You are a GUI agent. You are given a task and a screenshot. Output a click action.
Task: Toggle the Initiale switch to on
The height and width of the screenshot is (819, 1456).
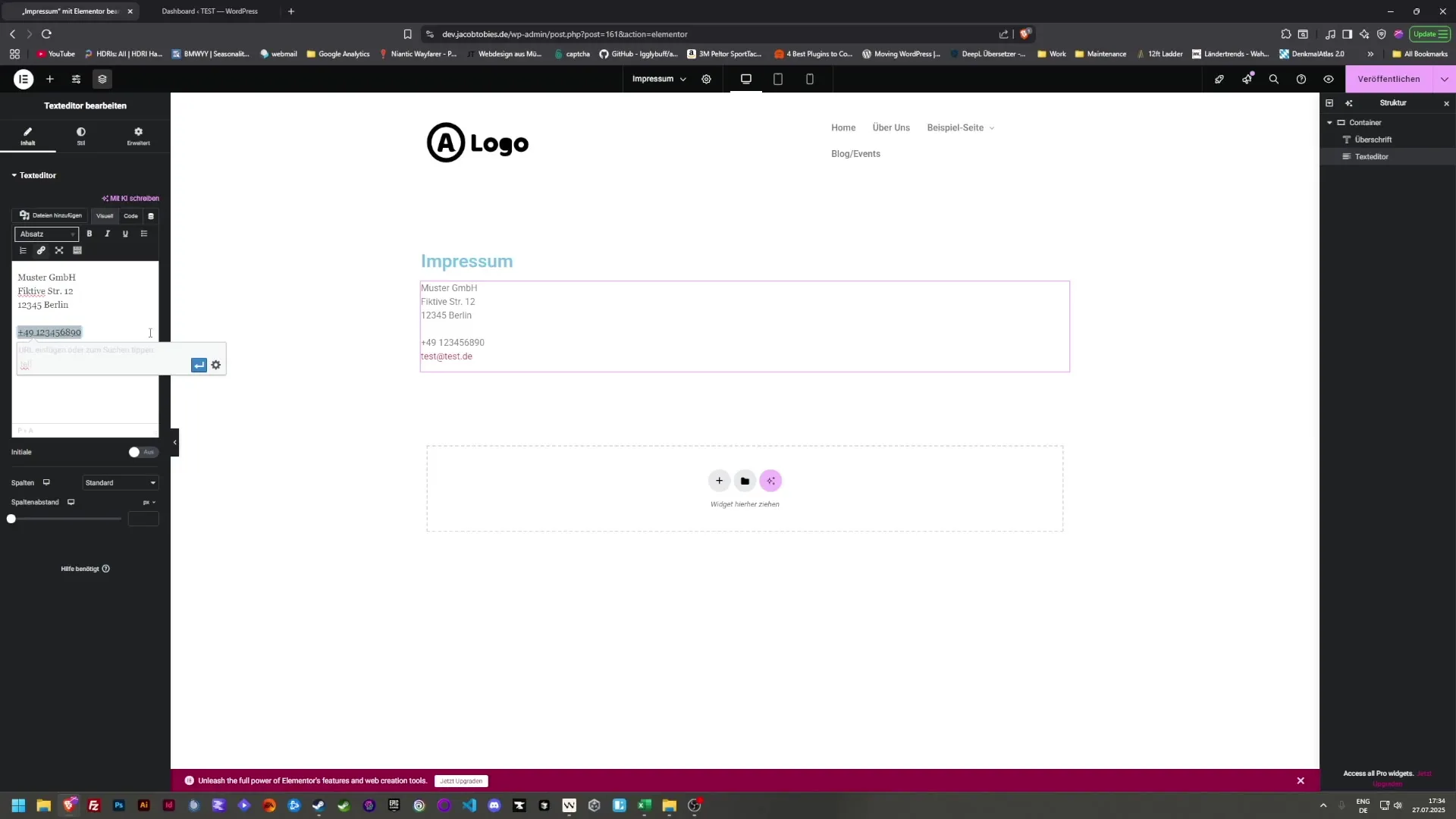tap(143, 452)
